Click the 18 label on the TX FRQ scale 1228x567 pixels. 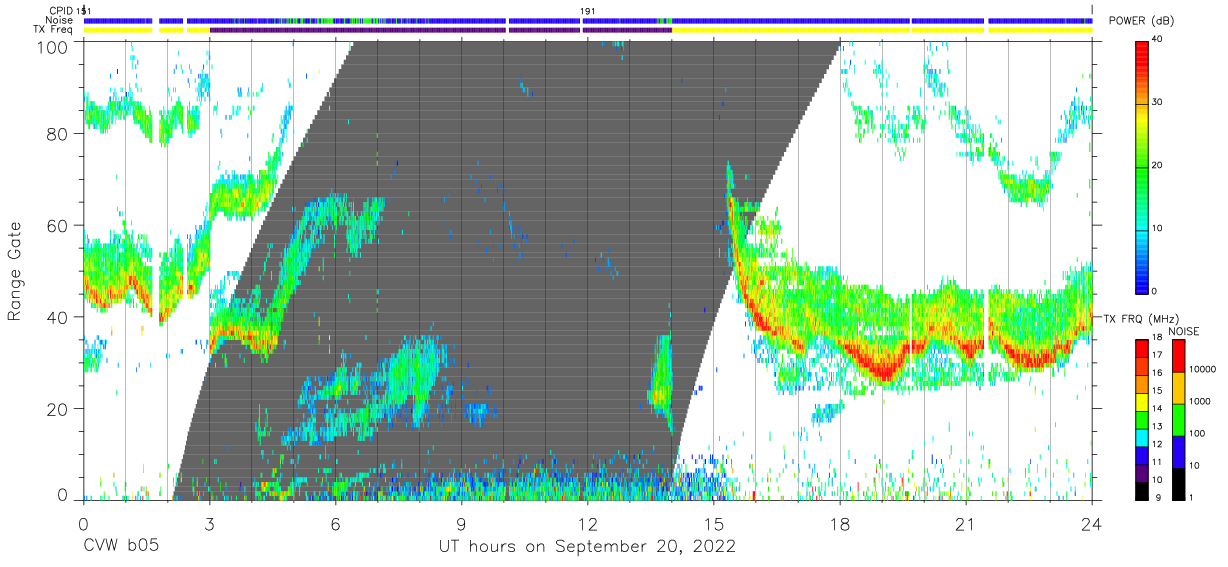pyautogui.click(x=1157, y=338)
